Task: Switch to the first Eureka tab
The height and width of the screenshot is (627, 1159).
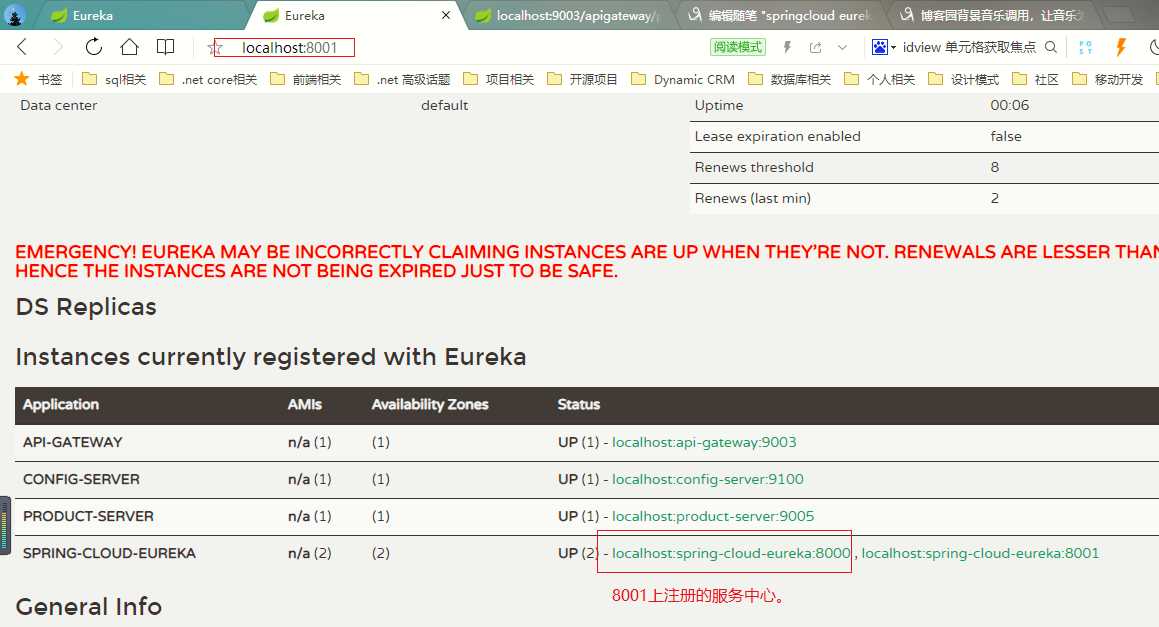Action: [92, 16]
